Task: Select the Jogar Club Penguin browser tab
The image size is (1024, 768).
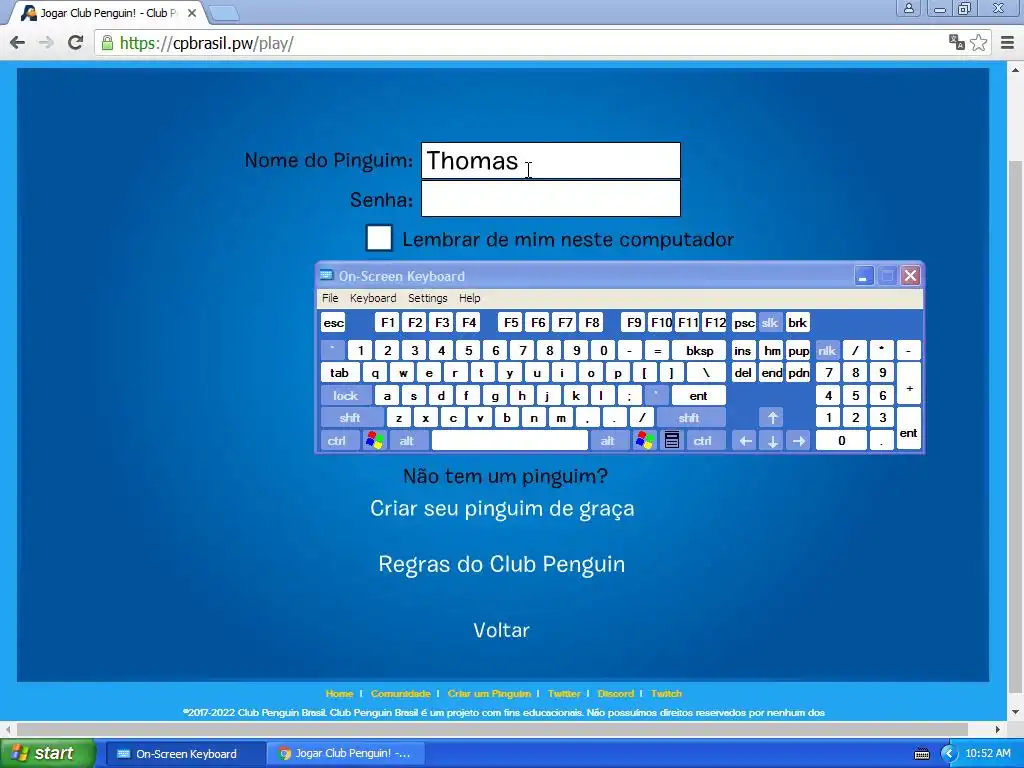Action: pos(108,12)
